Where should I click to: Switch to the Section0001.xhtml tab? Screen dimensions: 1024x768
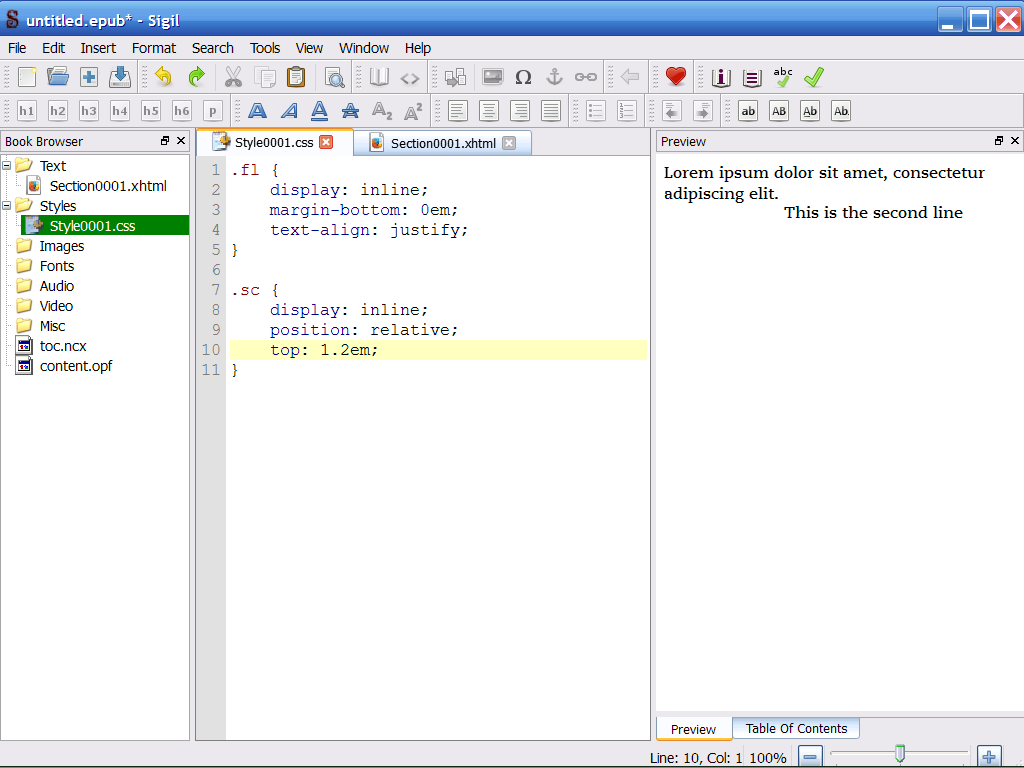pyautogui.click(x=442, y=143)
